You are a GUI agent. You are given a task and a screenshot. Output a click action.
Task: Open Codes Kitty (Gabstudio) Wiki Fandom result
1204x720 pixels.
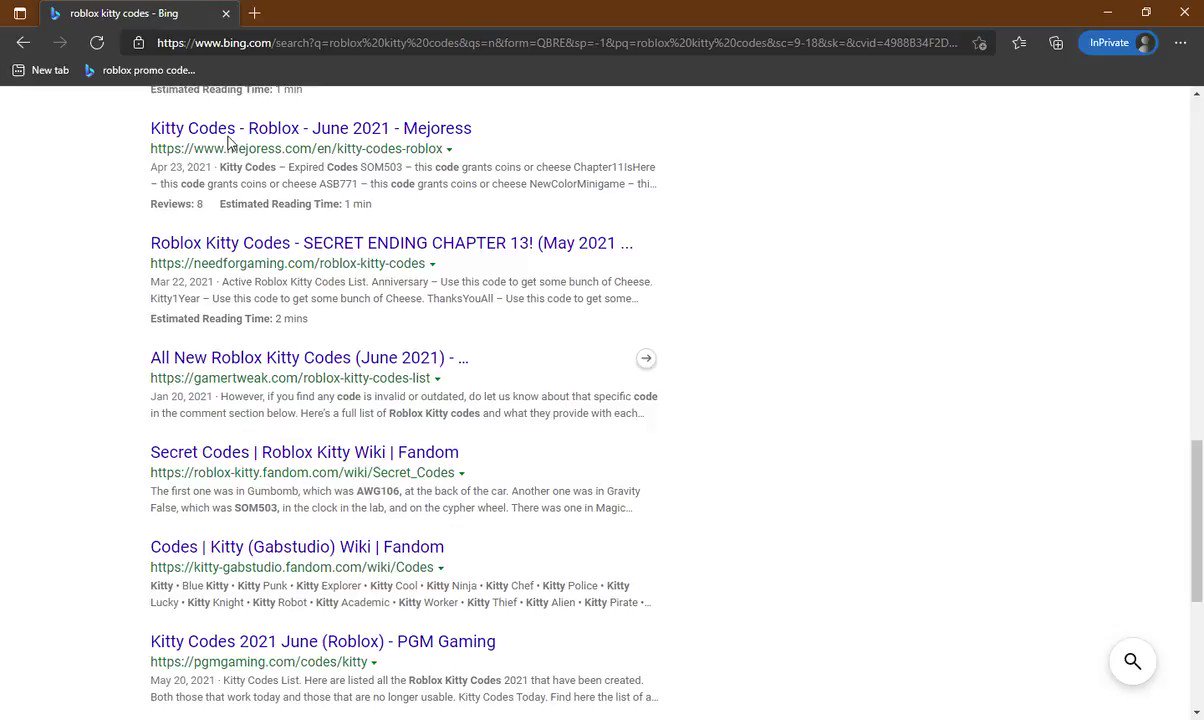coord(297,547)
